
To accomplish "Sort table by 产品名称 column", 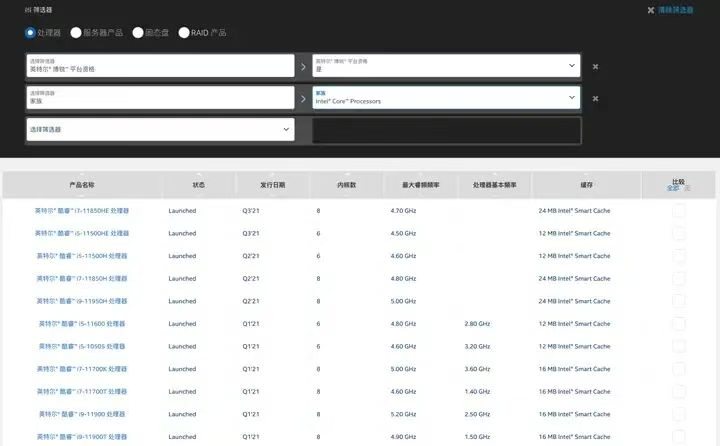I will click(x=82, y=185).
